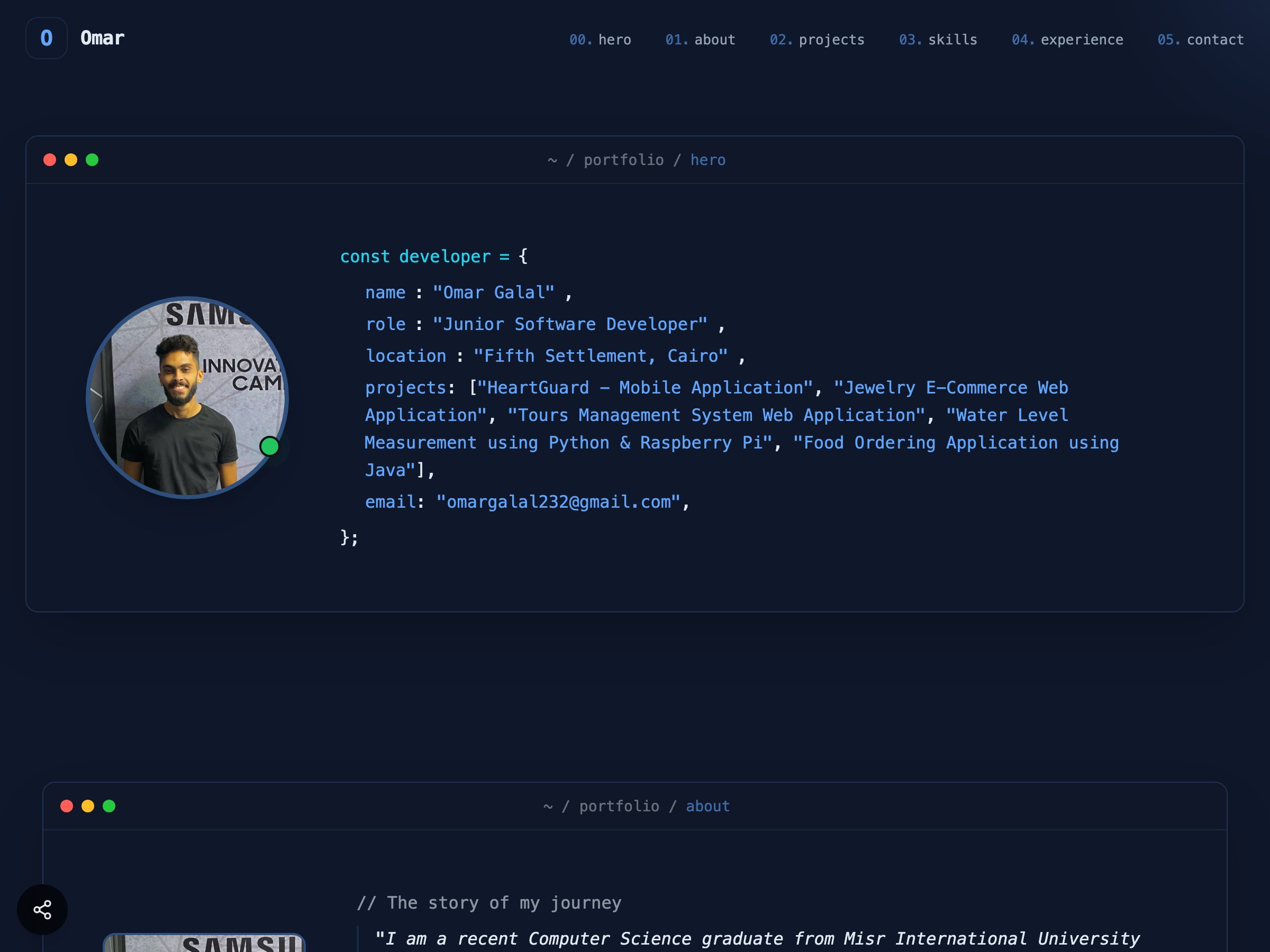This screenshot has height=952, width=1270.
Task: Click the Omar site name
Action: click(x=102, y=38)
